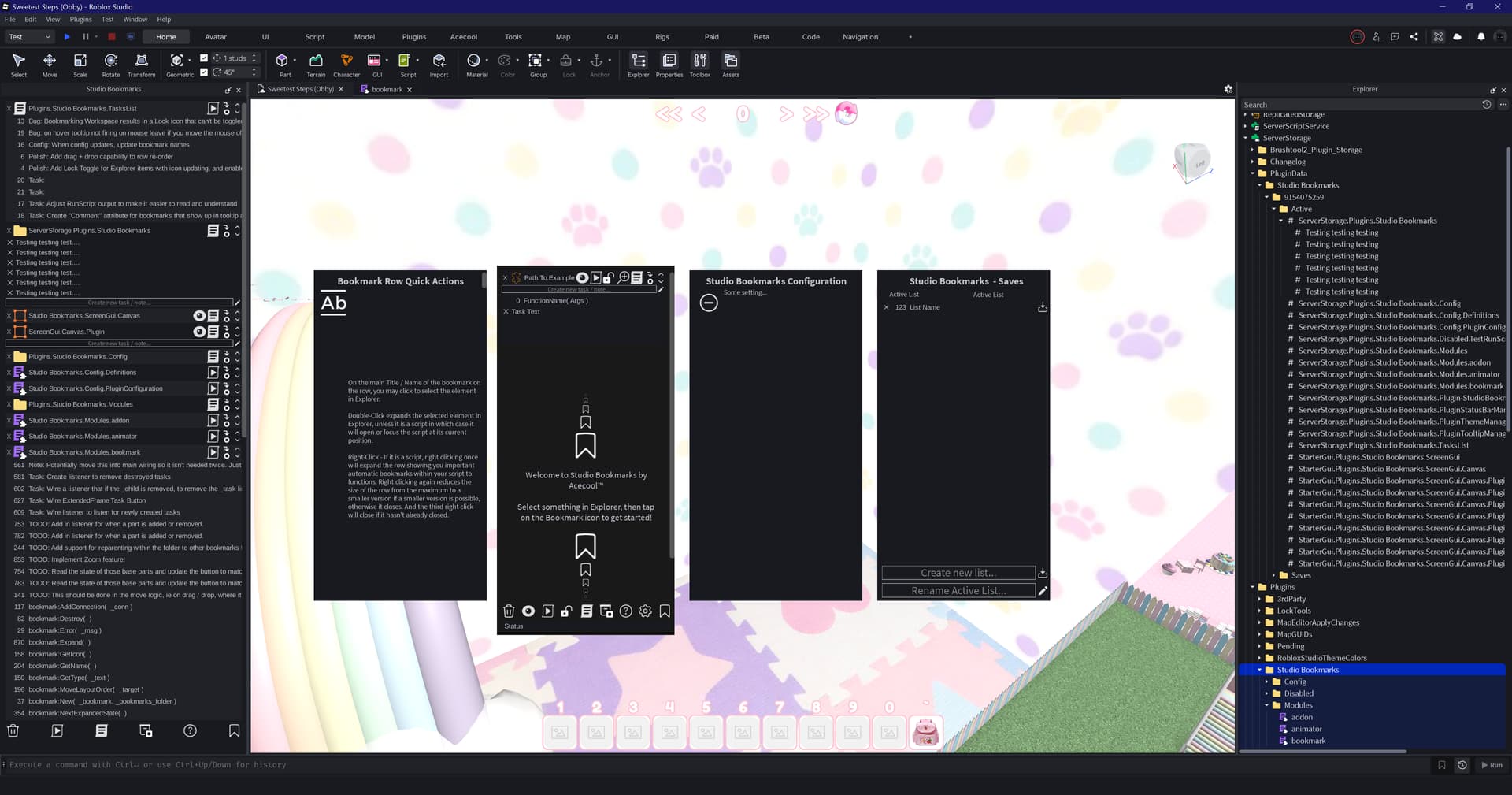Toggle the rotate snapping 45° checkbox
This screenshot has height=795, width=1512.
point(204,72)
